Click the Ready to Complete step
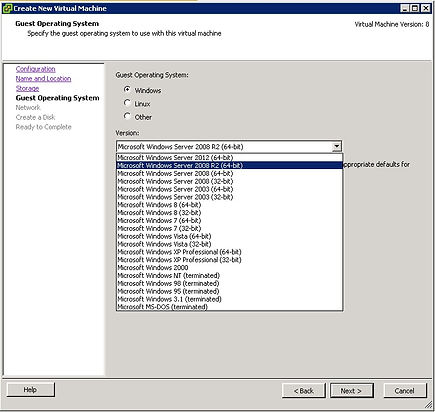The image size is (435, 412). point(43,127)
